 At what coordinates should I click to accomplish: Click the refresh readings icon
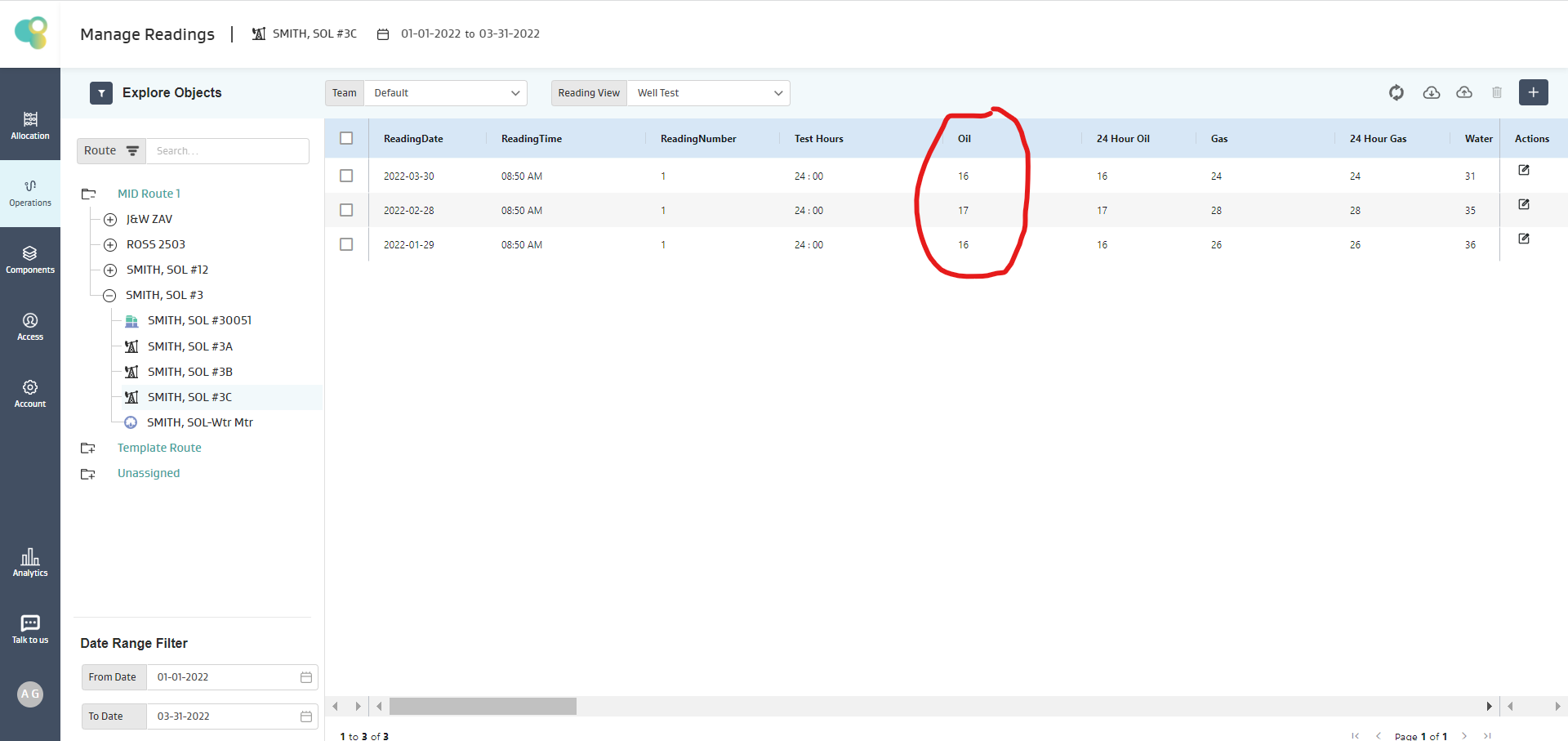click(1396, 93)
